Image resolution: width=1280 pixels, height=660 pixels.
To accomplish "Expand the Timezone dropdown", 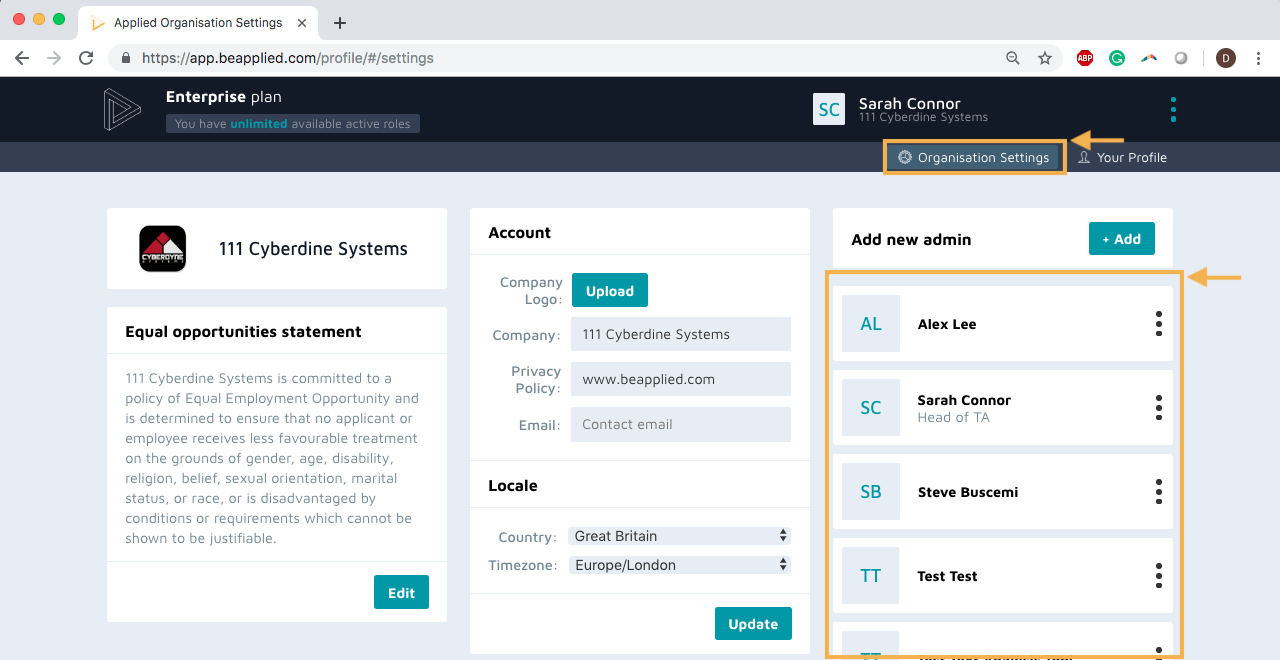I will tap(679, 565).
